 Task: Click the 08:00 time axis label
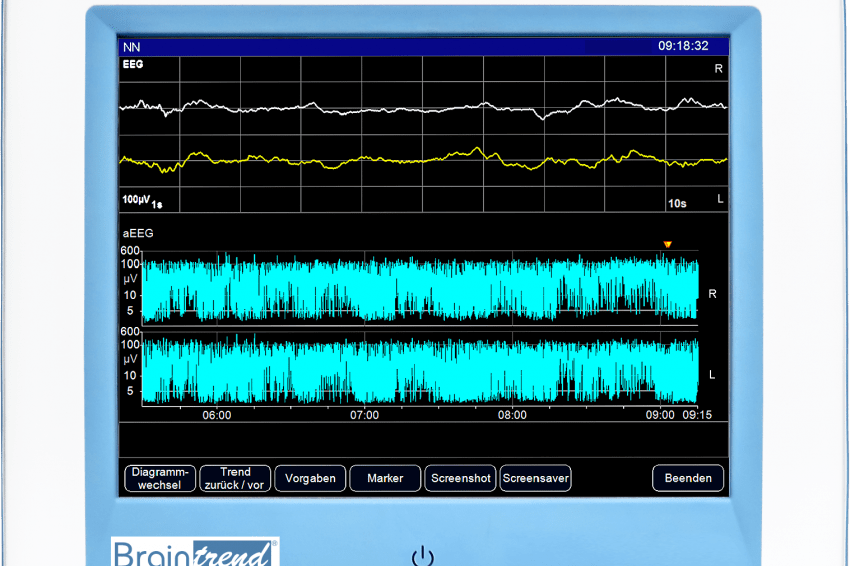pos(512,415)
